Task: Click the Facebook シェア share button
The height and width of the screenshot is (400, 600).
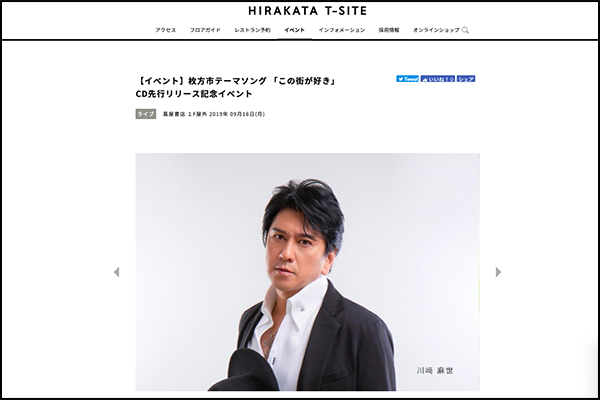Action: point(466,79)
